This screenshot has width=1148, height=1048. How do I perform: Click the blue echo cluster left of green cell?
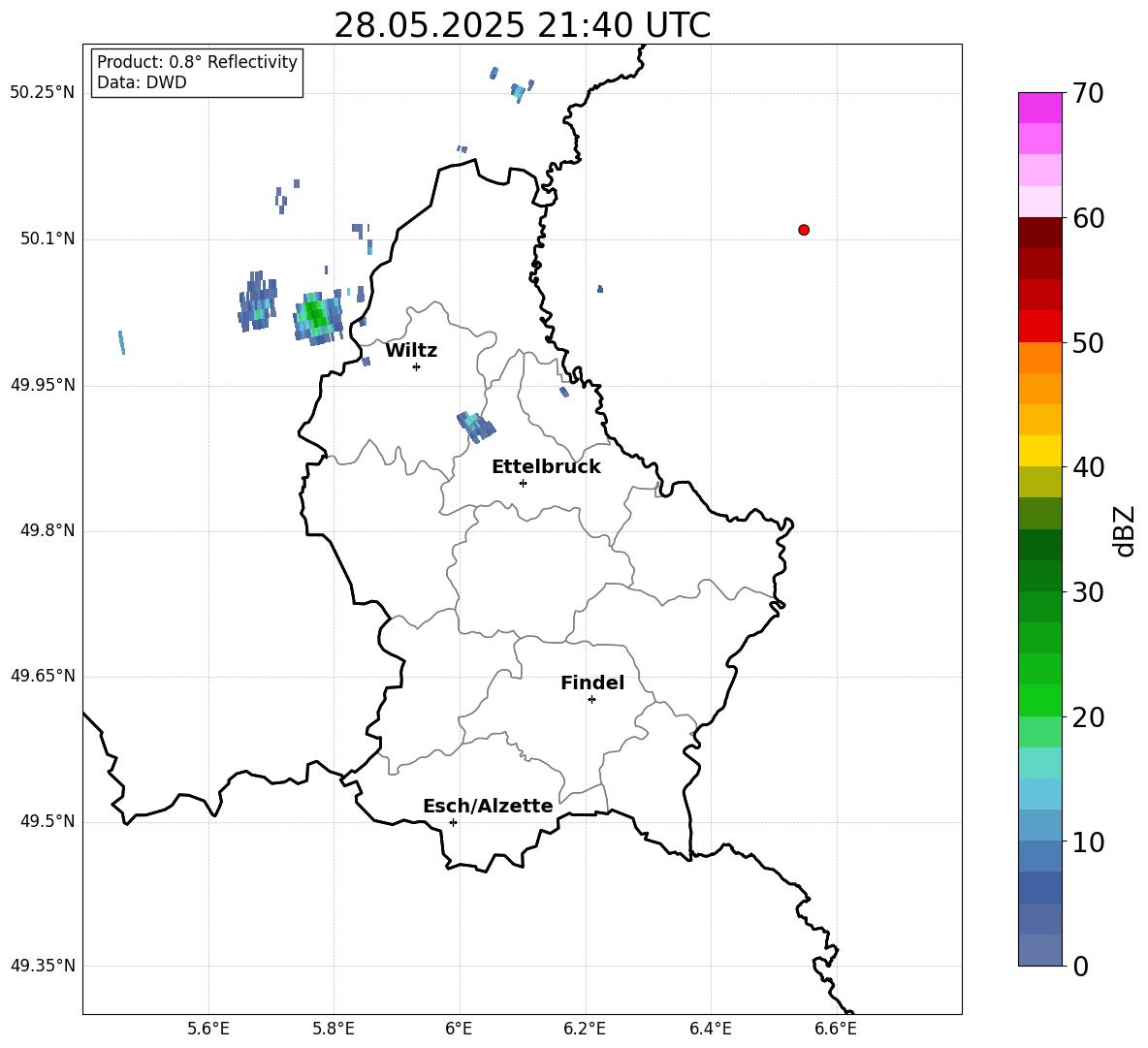click(x=258, y=301)
